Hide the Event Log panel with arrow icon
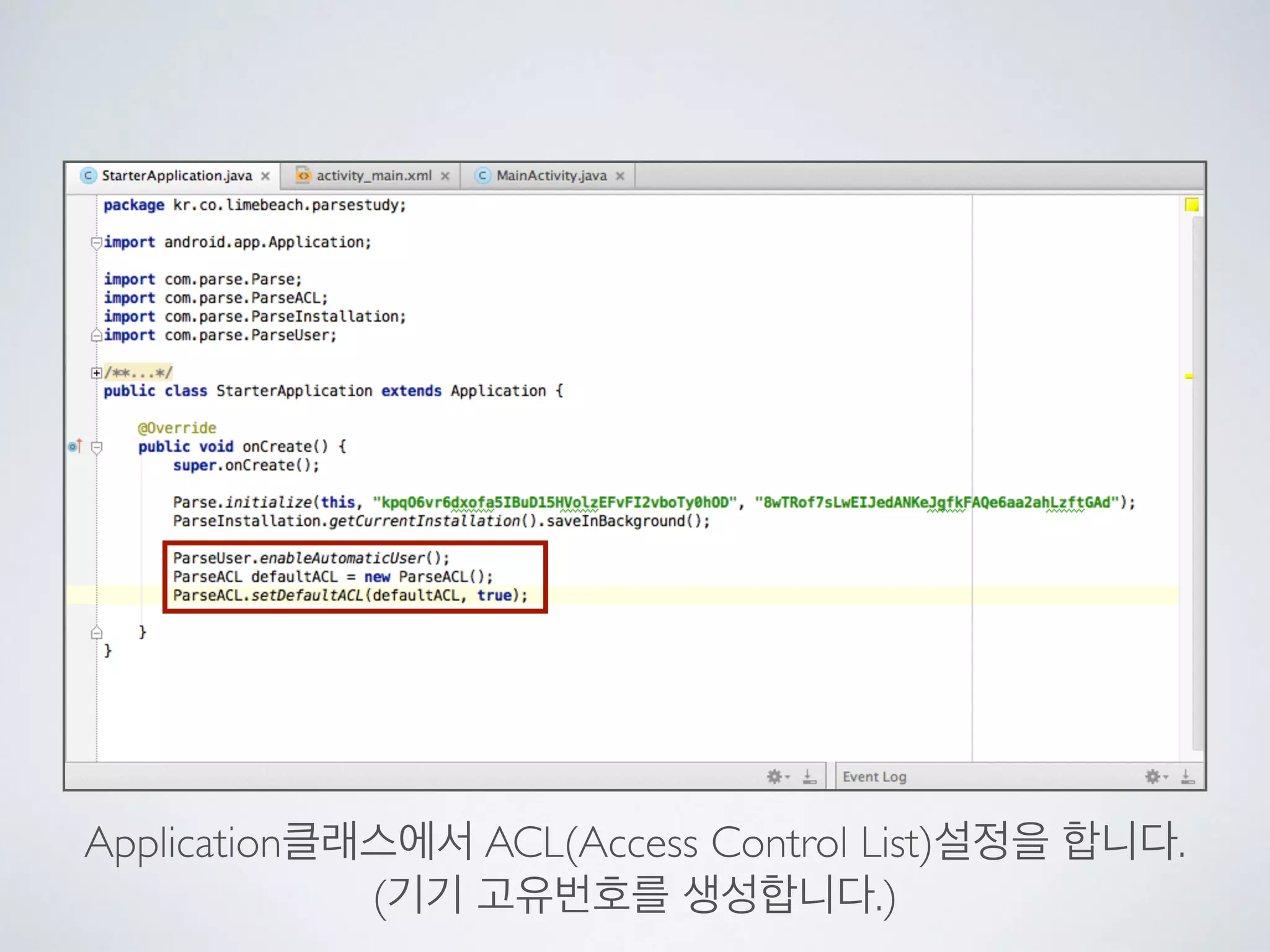 pyautogui.click(x=1188, y=776)
